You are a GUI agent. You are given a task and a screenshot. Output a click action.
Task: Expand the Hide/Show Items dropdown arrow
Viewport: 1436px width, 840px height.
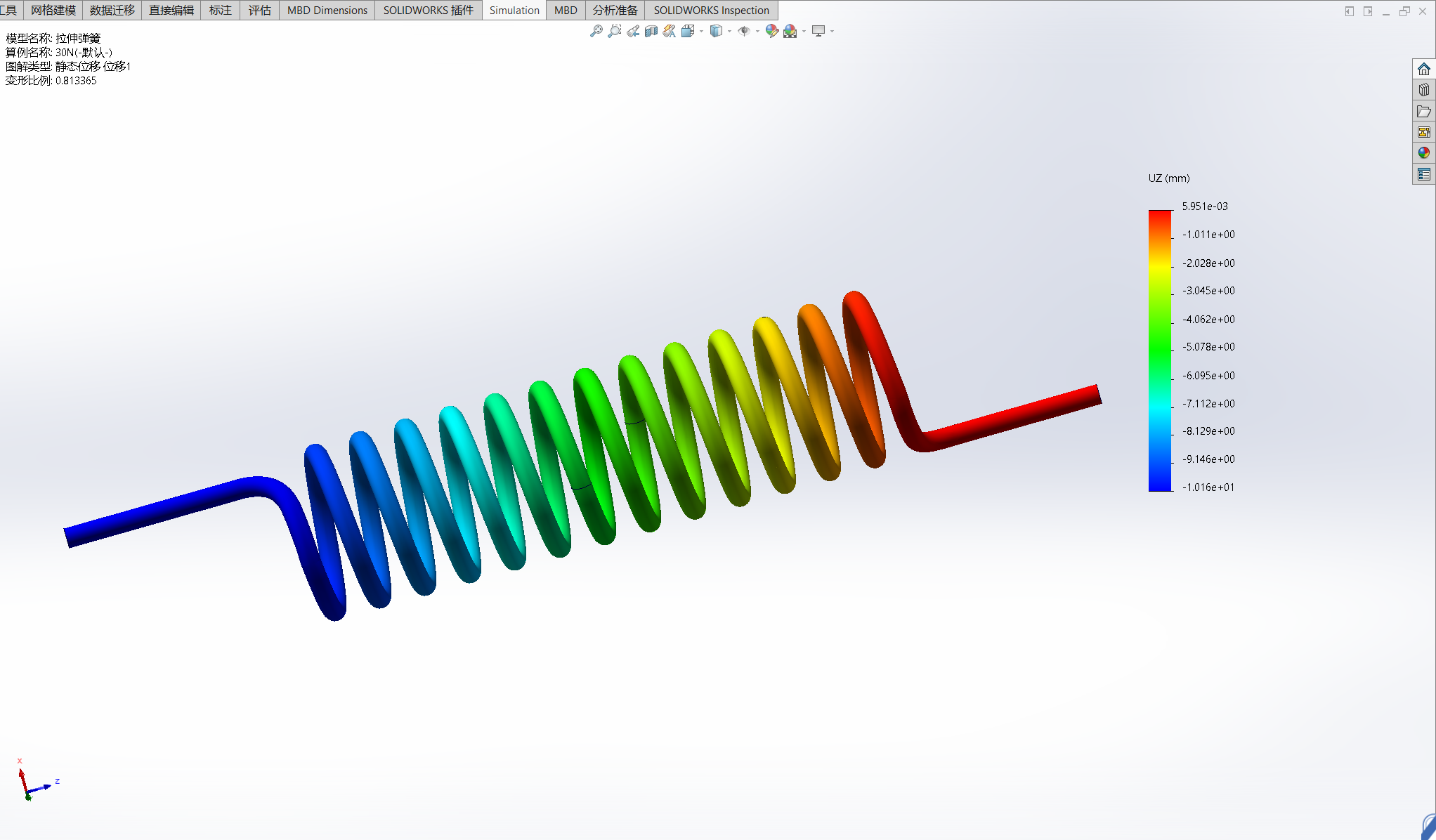(757, 31)
